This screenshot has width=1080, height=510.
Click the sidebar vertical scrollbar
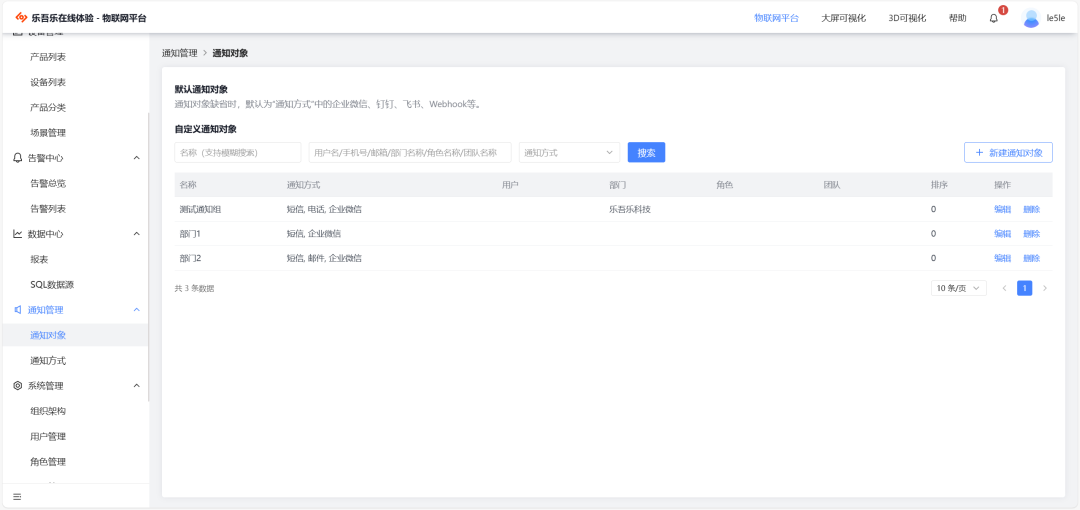(x=148, y=256)
